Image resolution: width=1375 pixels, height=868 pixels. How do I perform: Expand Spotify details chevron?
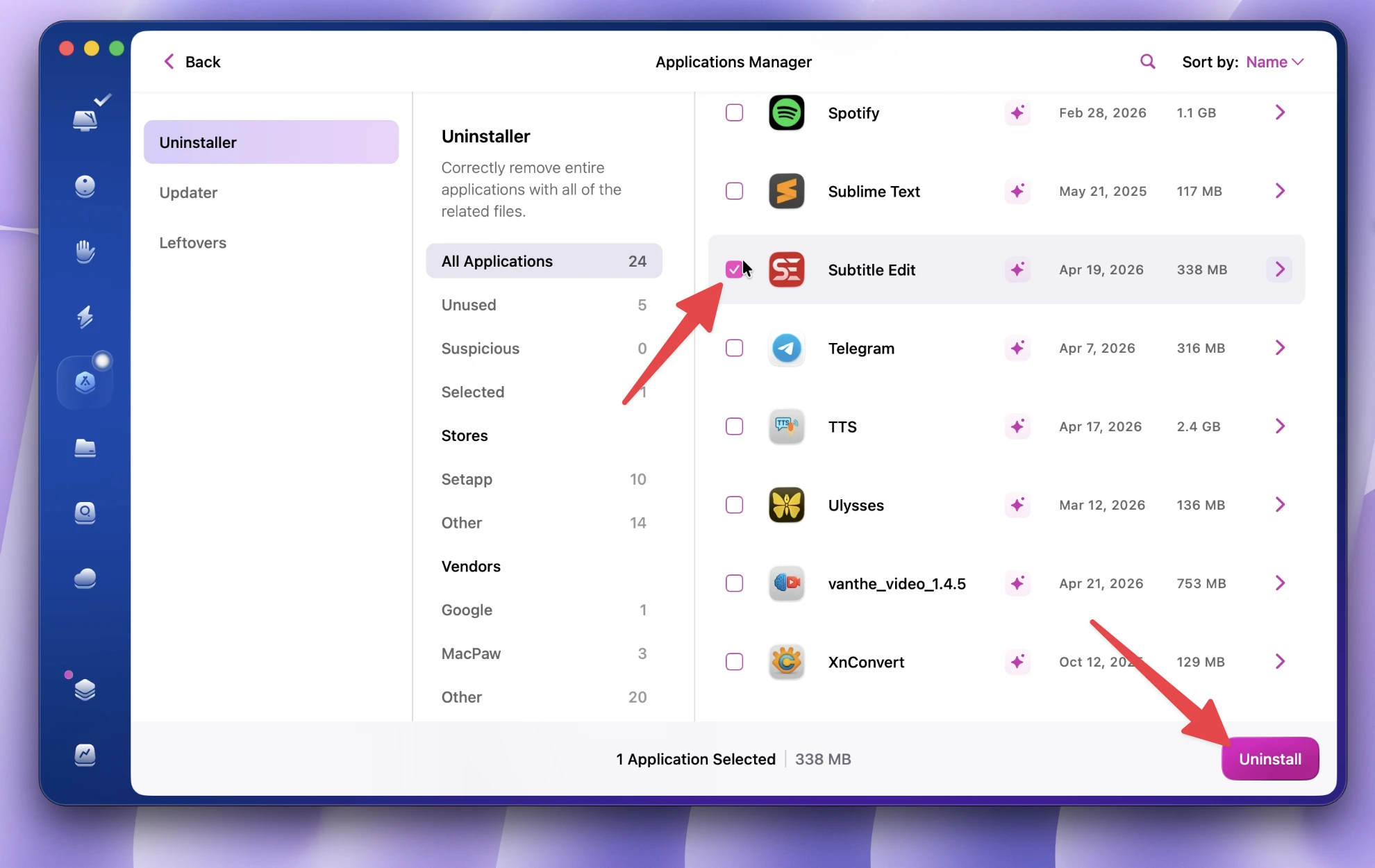click(1280, 112)
